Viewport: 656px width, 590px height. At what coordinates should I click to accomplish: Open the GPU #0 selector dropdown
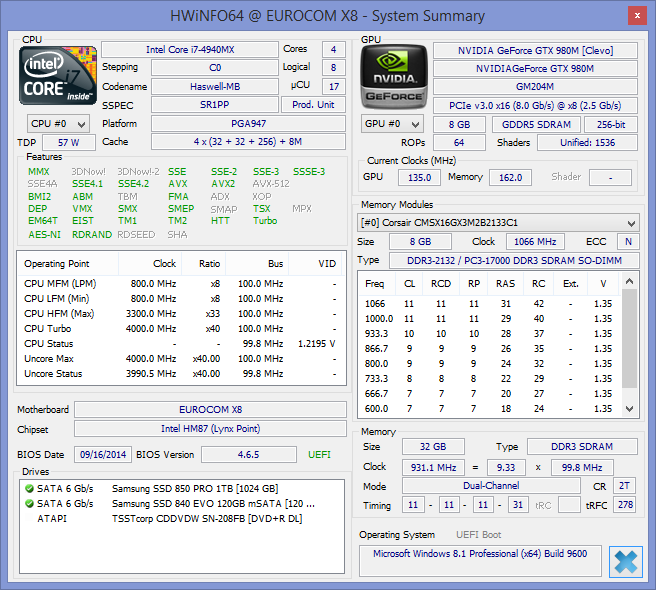click(x=392, y=124)
